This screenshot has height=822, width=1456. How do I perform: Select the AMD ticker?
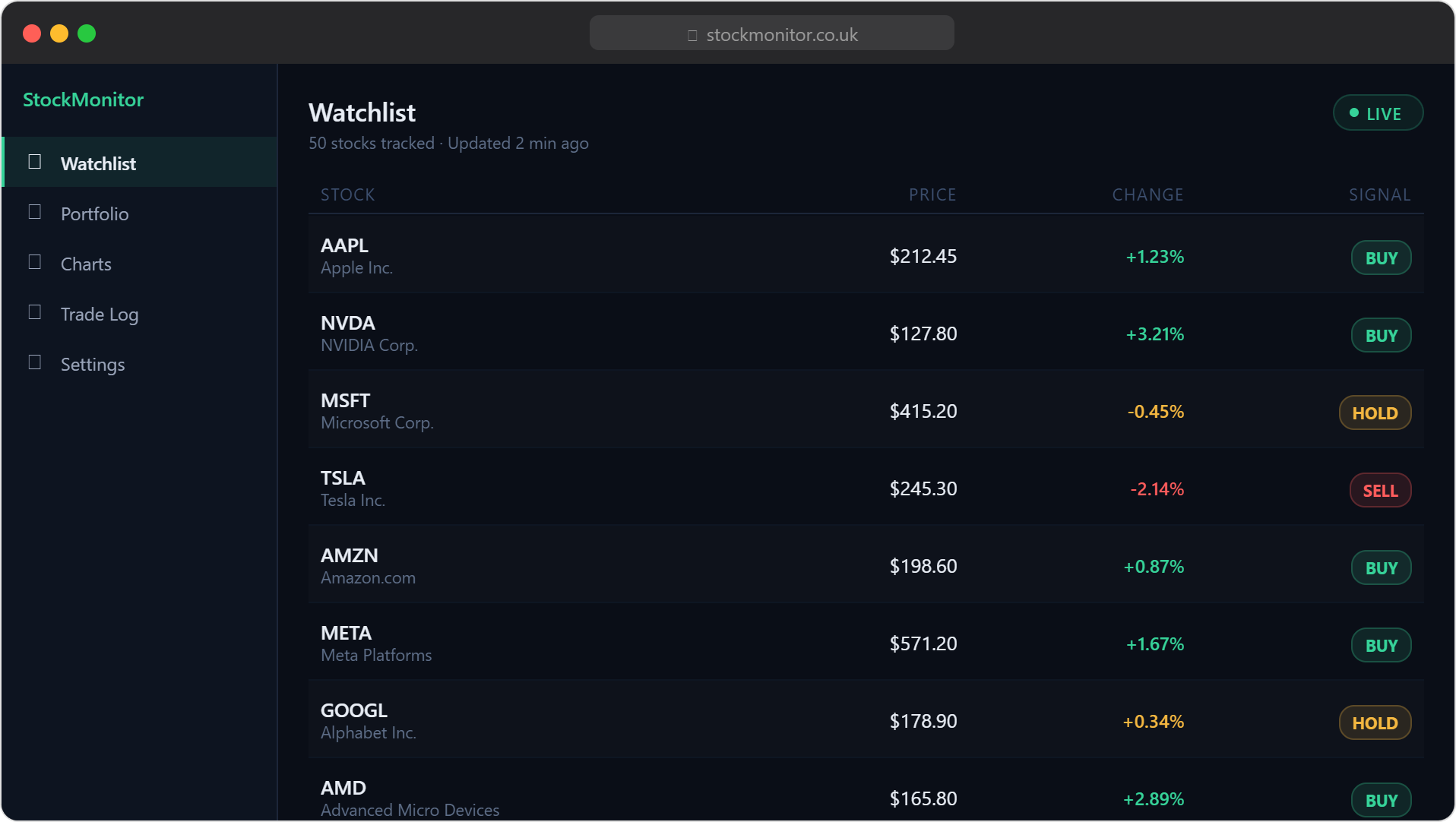(x=343, y=788)
